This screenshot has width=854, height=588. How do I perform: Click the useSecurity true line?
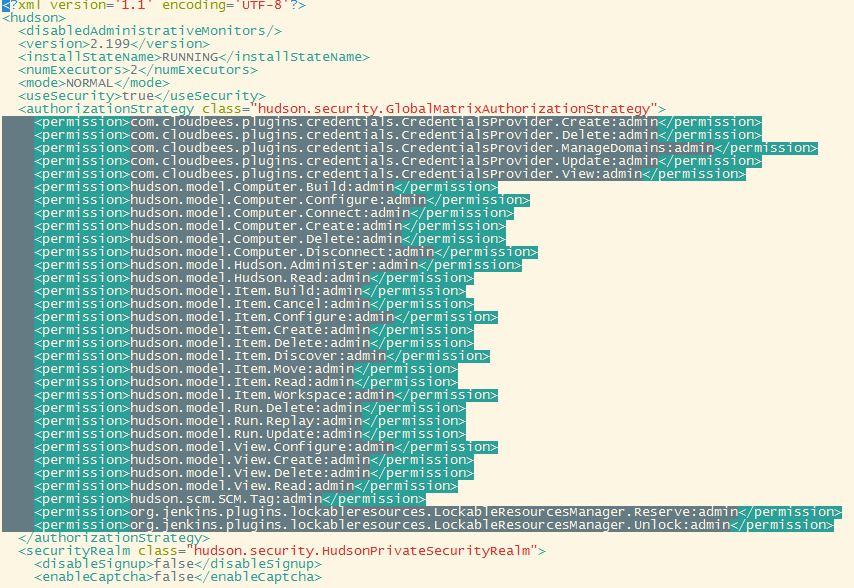[142, 96]
